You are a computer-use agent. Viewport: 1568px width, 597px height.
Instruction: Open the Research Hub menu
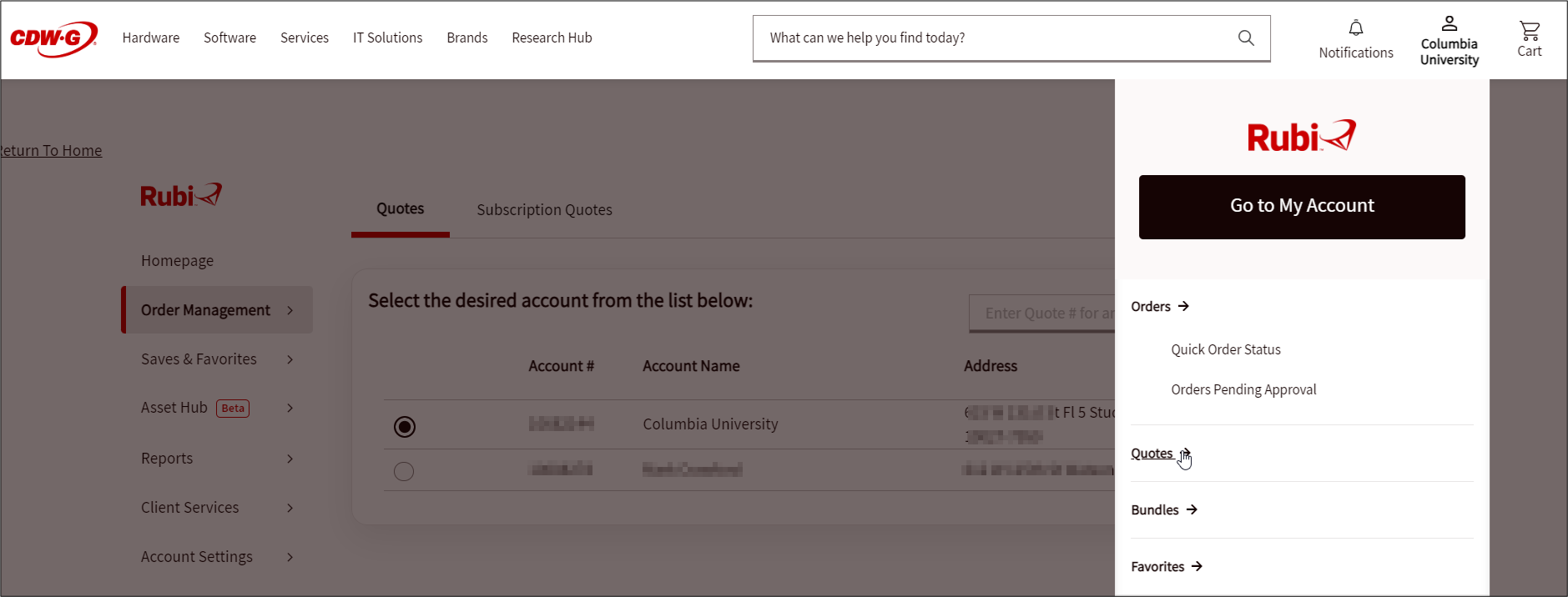pos(552,38)
